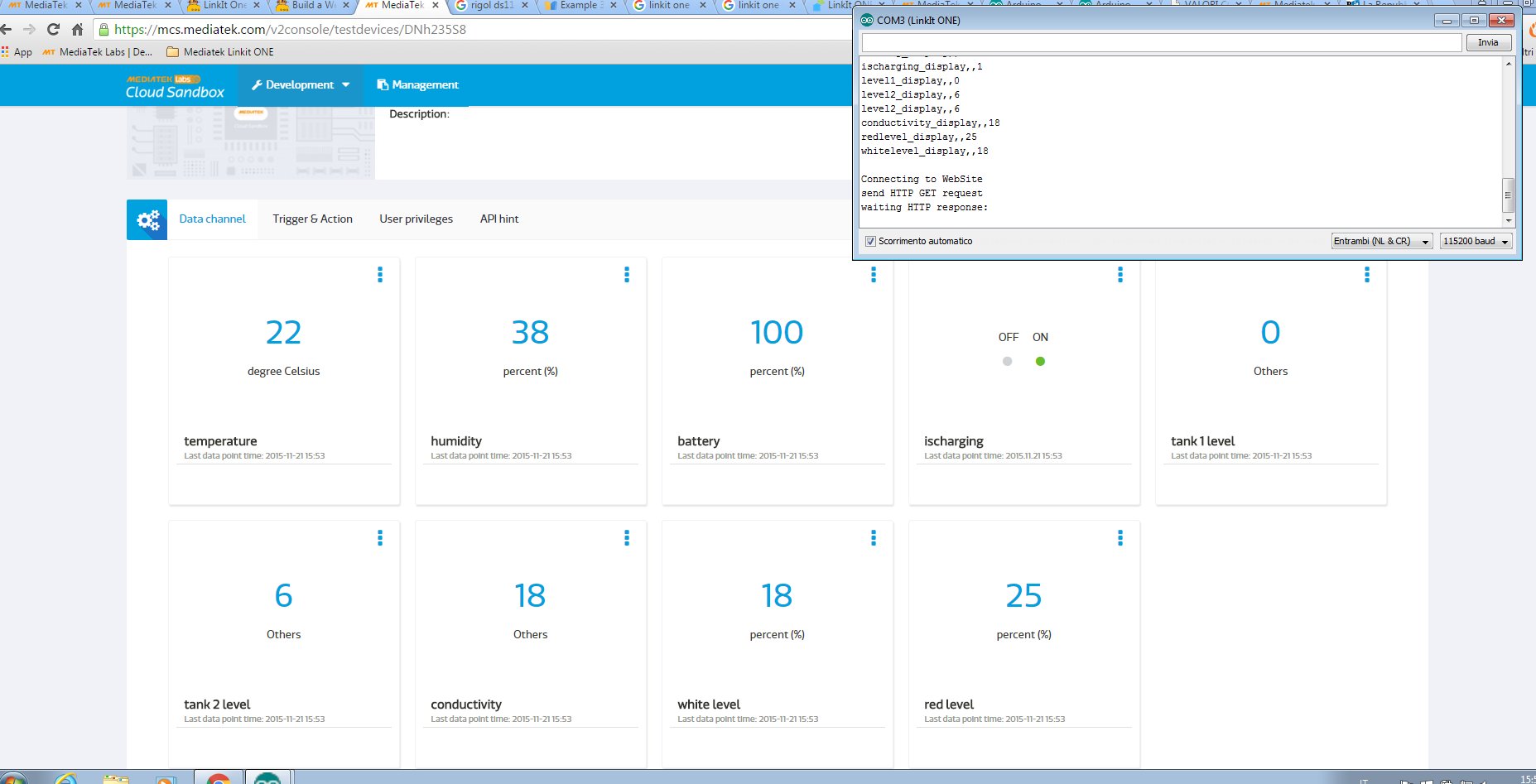This screenshot has width=1536, height=784.
Task: Click the serial monitor scroll up arrow
Action: click(1508, 64)
